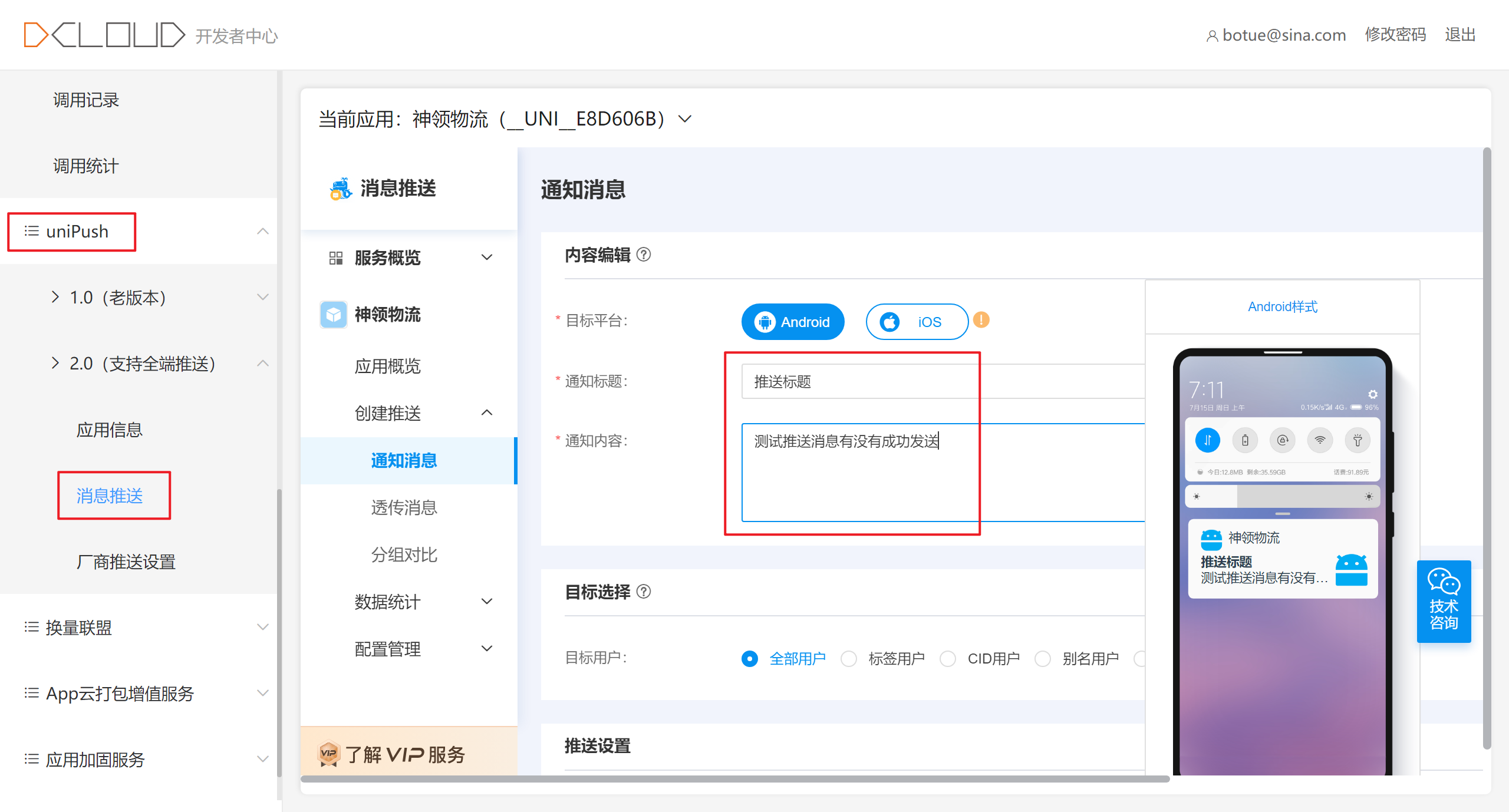Click the help icon beside 目标选择

click(644, 591)
